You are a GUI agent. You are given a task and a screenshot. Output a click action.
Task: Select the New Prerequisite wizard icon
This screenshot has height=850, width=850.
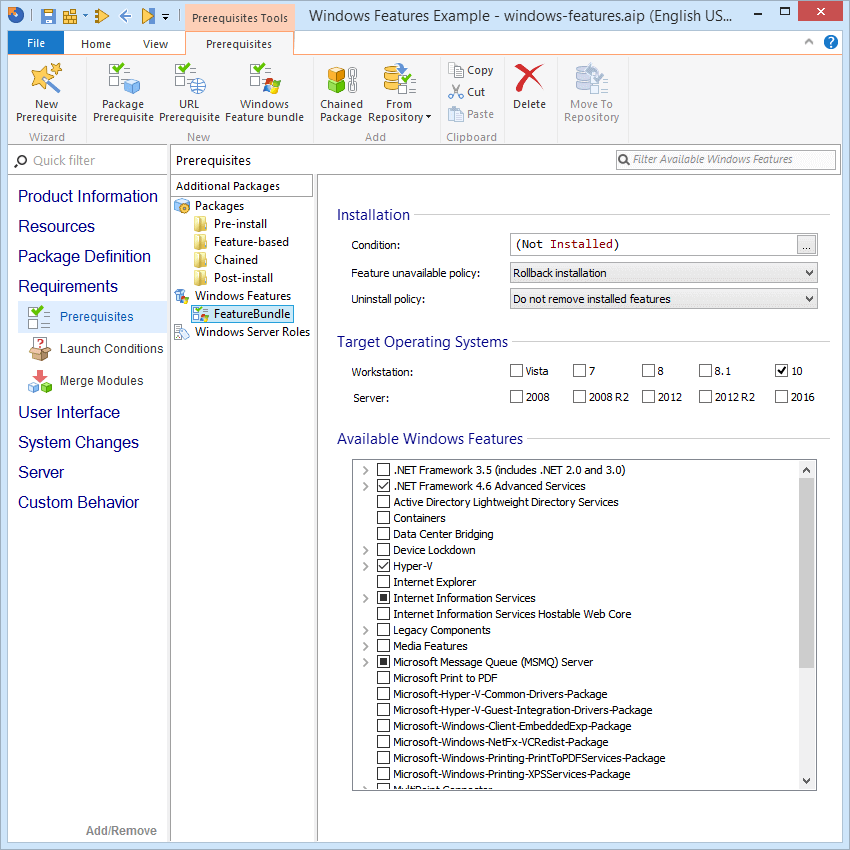(x=46, y=90)
